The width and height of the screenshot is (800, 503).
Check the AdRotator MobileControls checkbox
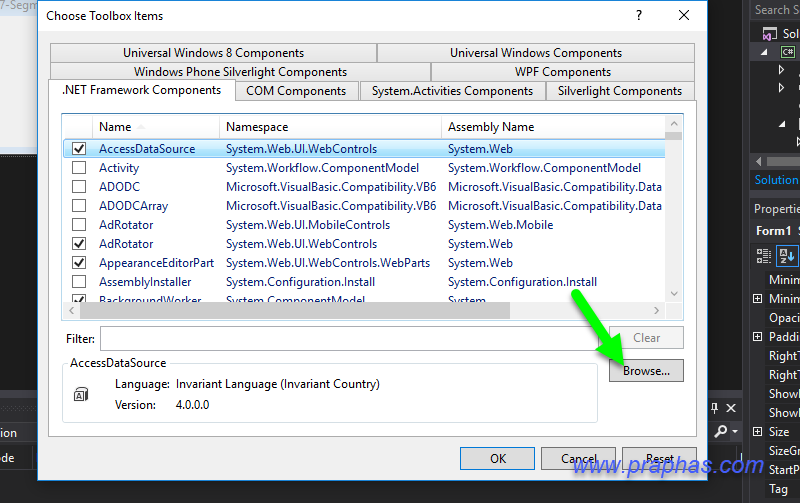(x=79, y=224)
